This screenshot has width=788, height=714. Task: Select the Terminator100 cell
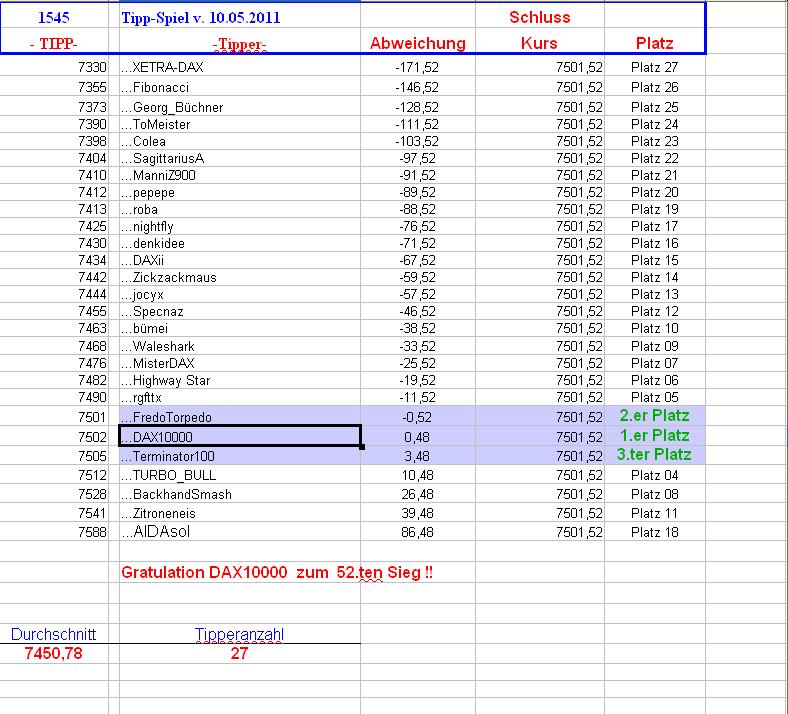tap(240, 456)
